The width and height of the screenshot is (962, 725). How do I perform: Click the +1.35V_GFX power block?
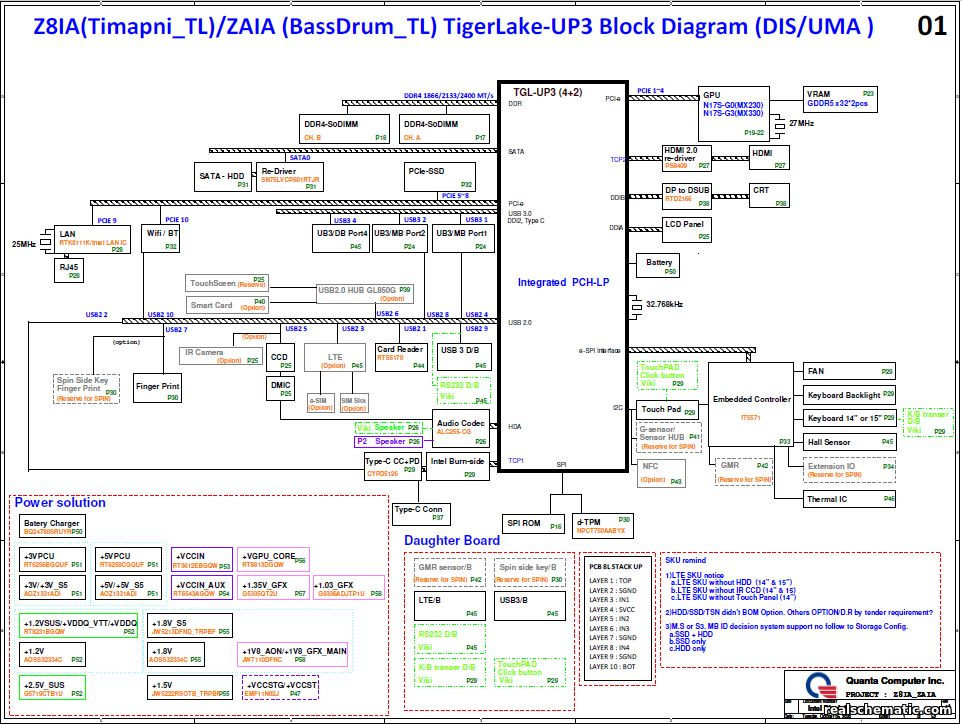pos(273,588)
